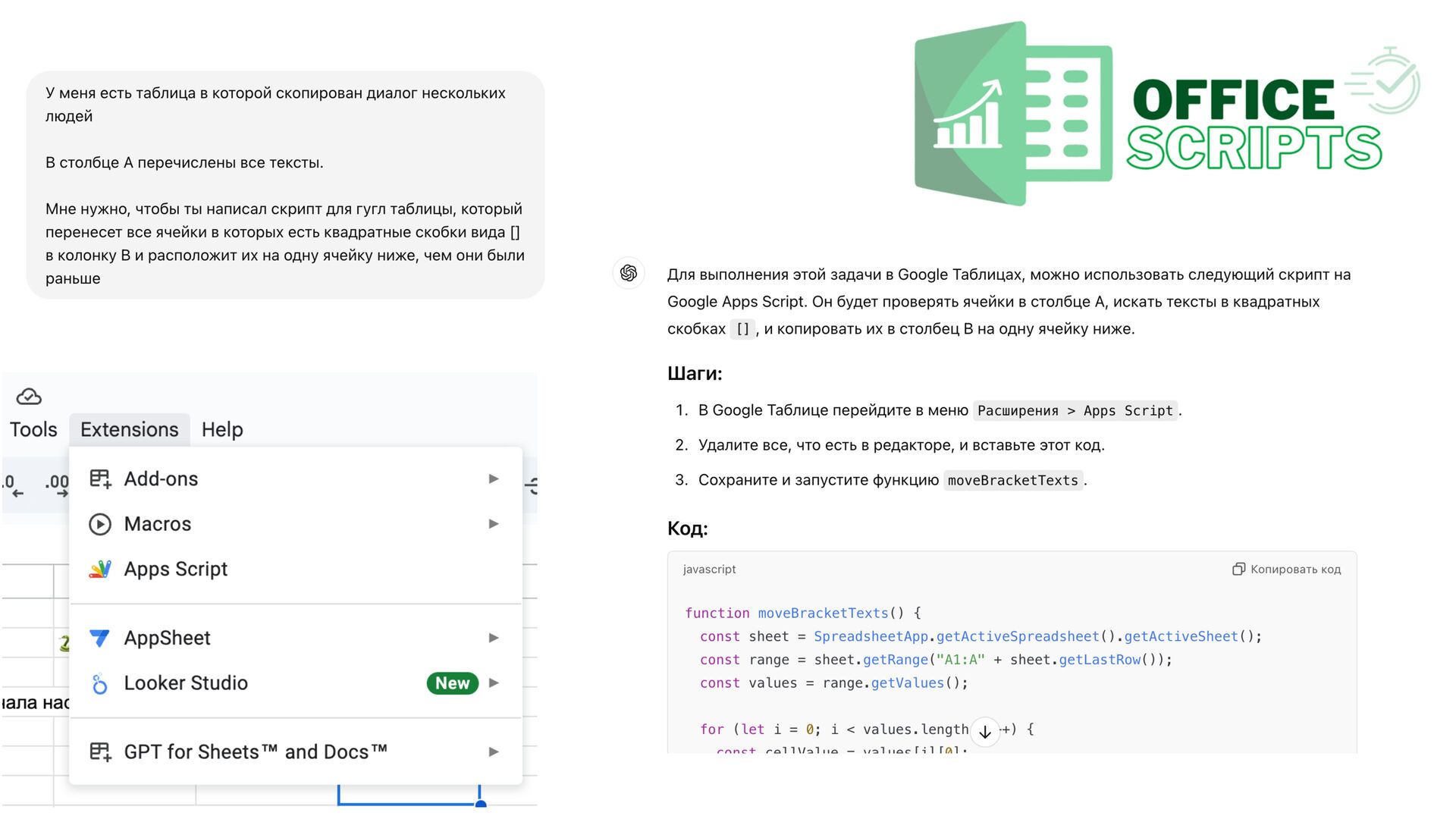The height and width of the screenshot is (819, 1456).
Task: Expand the Macros submenu arrow
Action: click(x=494, y=524)
